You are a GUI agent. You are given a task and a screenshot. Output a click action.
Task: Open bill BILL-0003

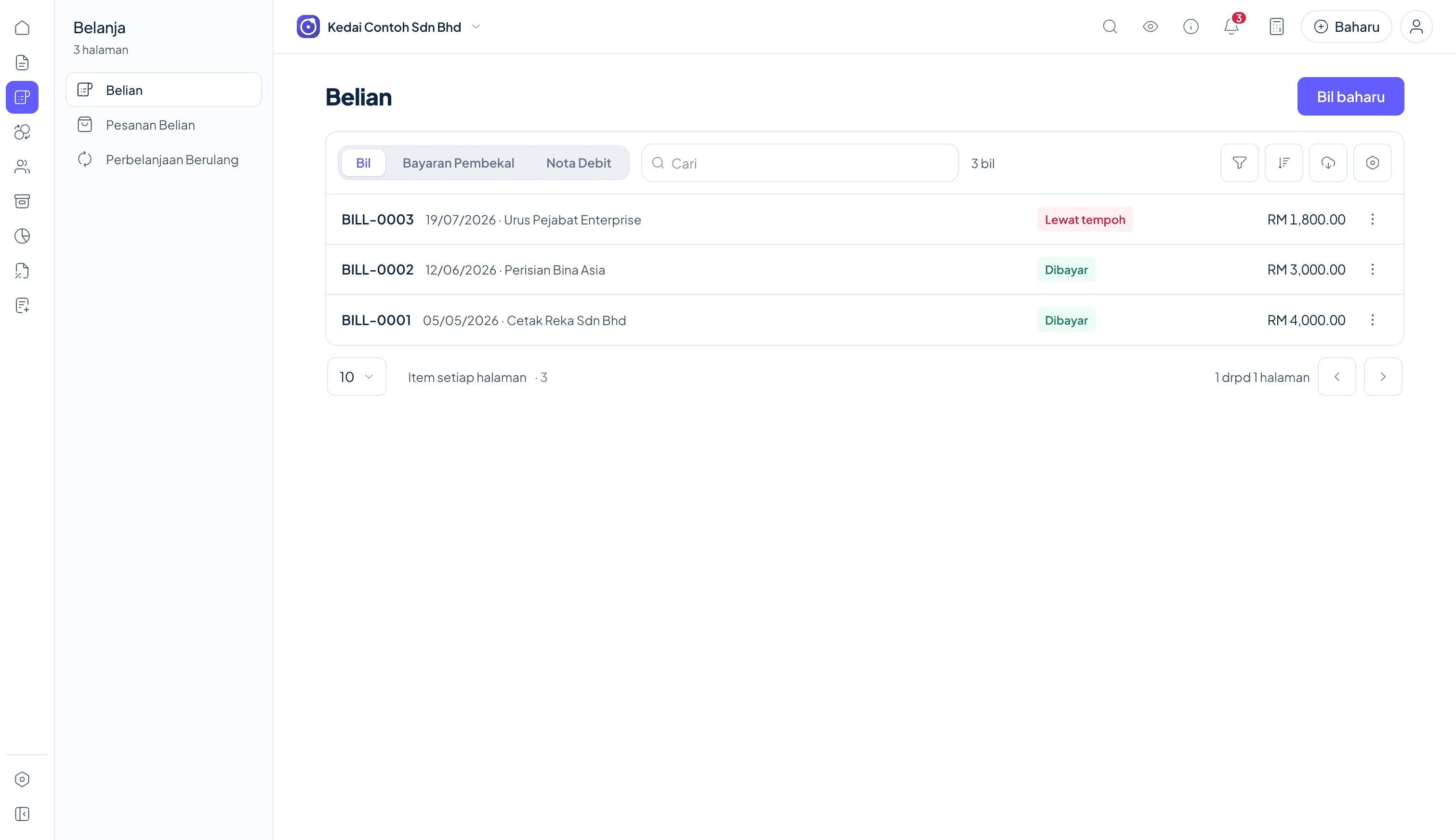(x=377, y=219)
